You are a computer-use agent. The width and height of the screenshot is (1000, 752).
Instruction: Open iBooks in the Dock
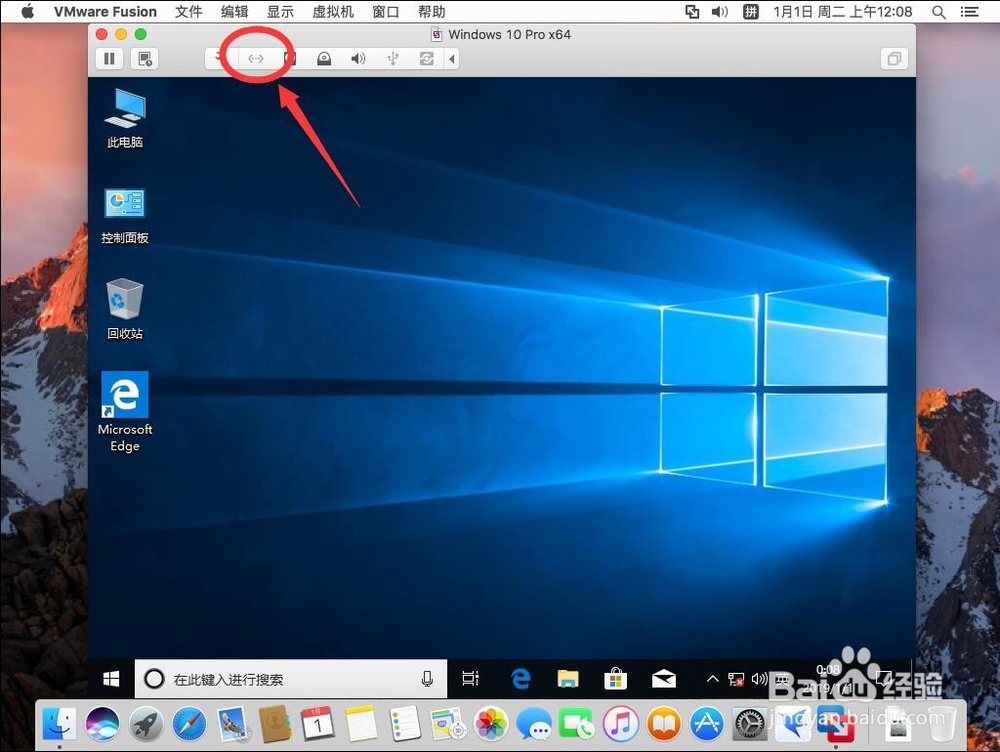(663, 724)
